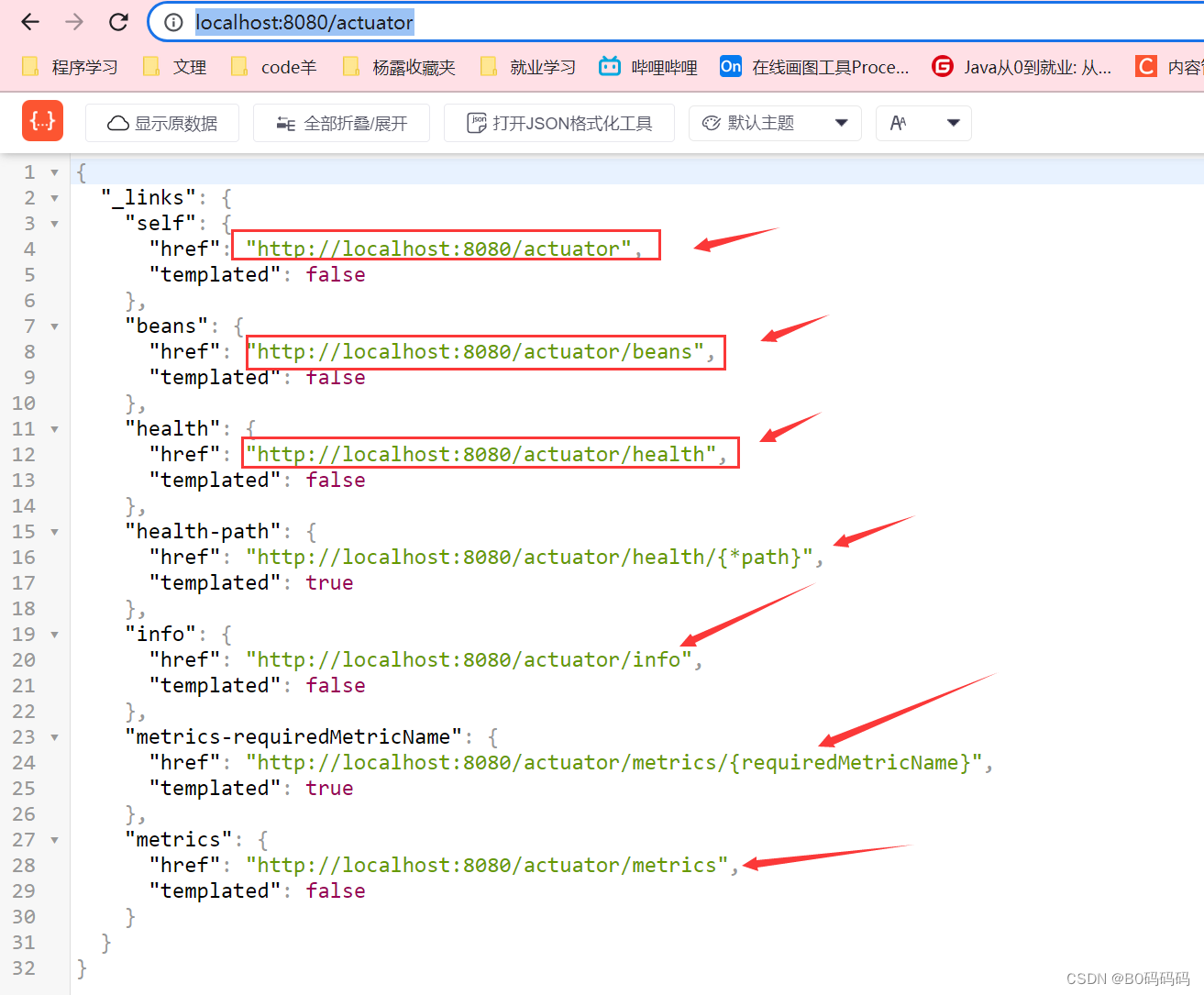Reload the page with refresh icon
The width and height of the screenshot is (1204, 995).
pos(118,22)
